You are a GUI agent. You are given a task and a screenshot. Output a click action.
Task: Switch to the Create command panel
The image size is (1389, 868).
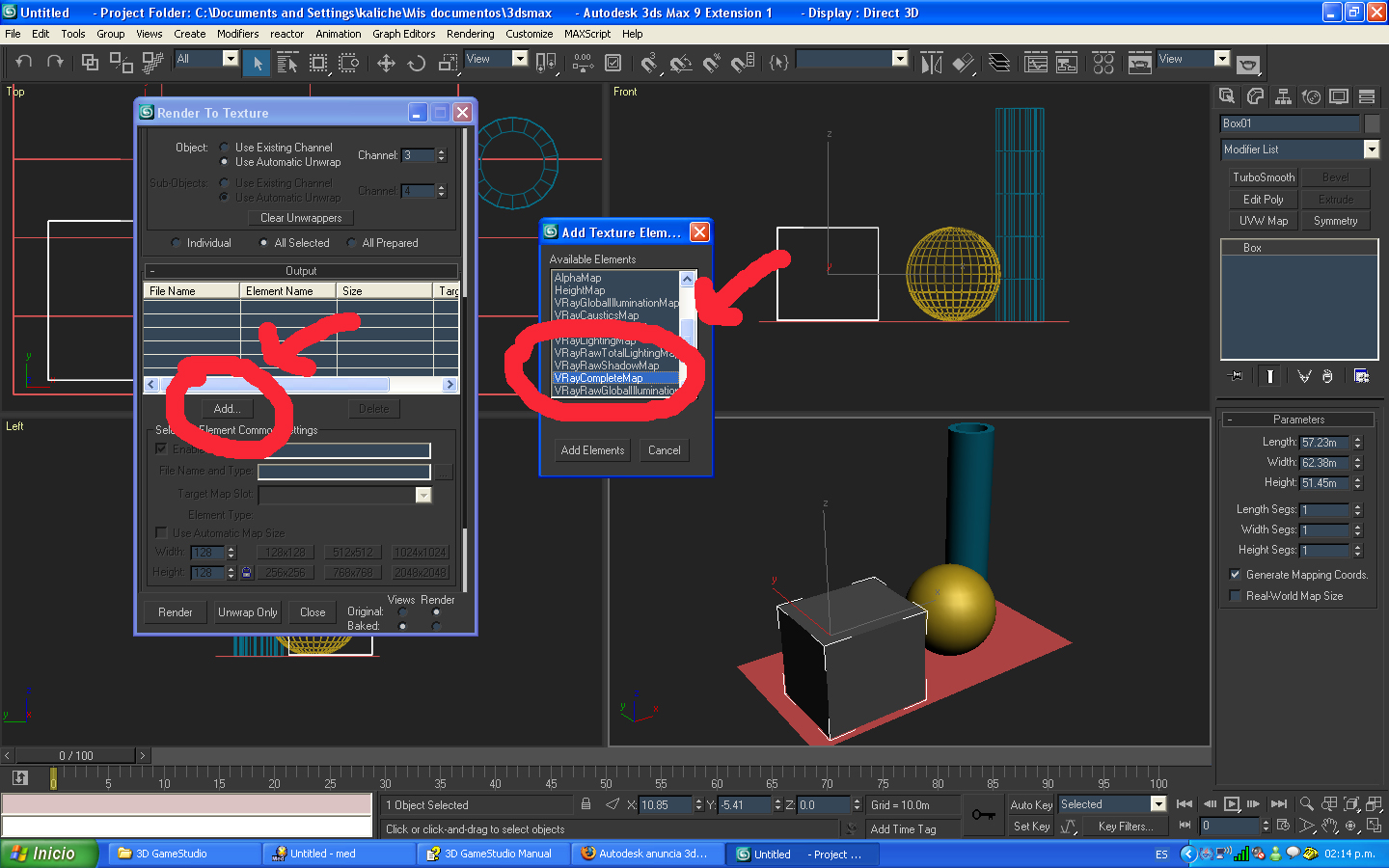[x=1227, y=96]
